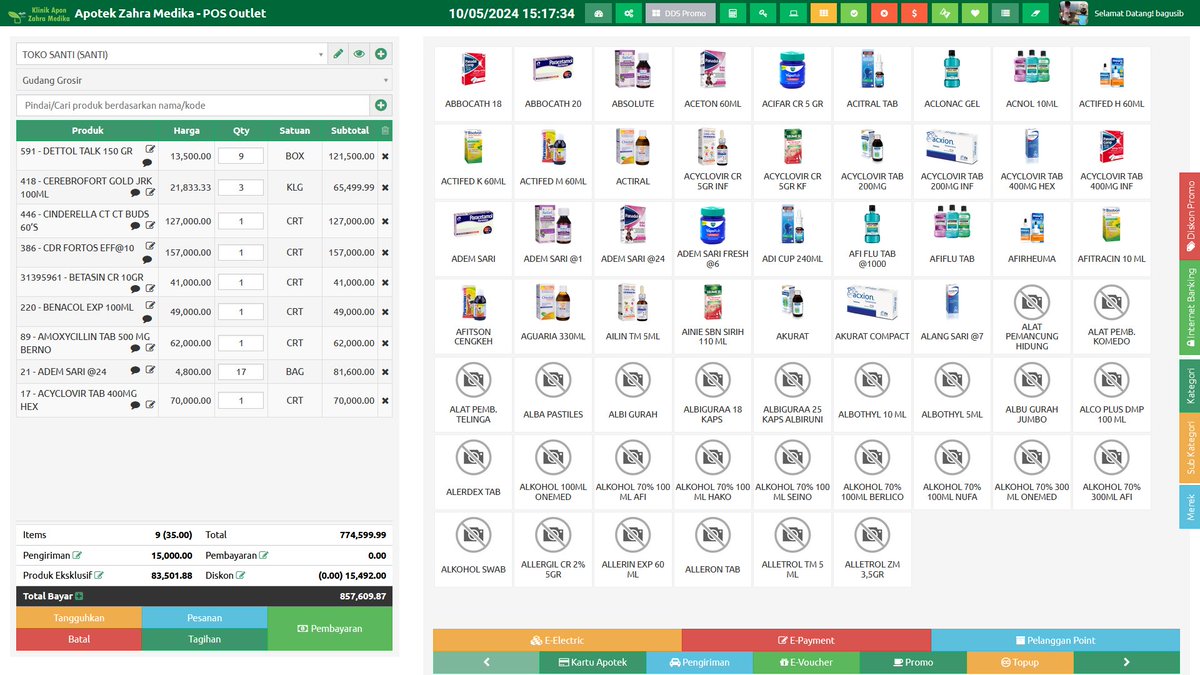Edit customer with the pencil icon
This screenshot has height=675, width=1200.
click(338, 54)
